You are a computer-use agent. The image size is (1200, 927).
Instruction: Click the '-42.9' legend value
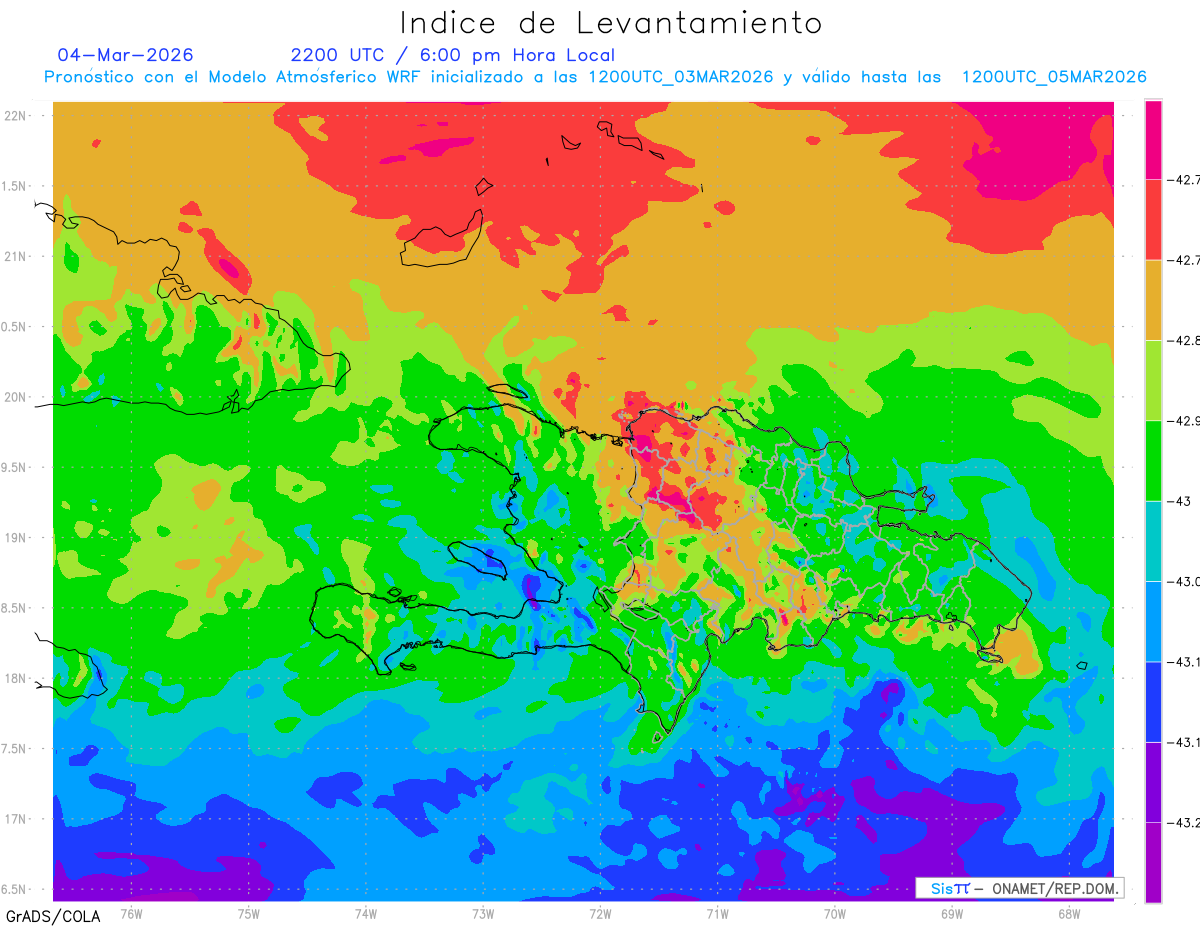tap(1185, 421)
